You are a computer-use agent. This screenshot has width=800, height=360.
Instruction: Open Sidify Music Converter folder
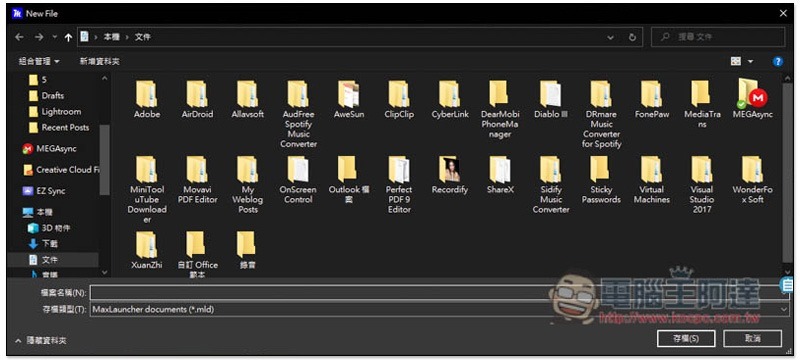tap(551, 185)
